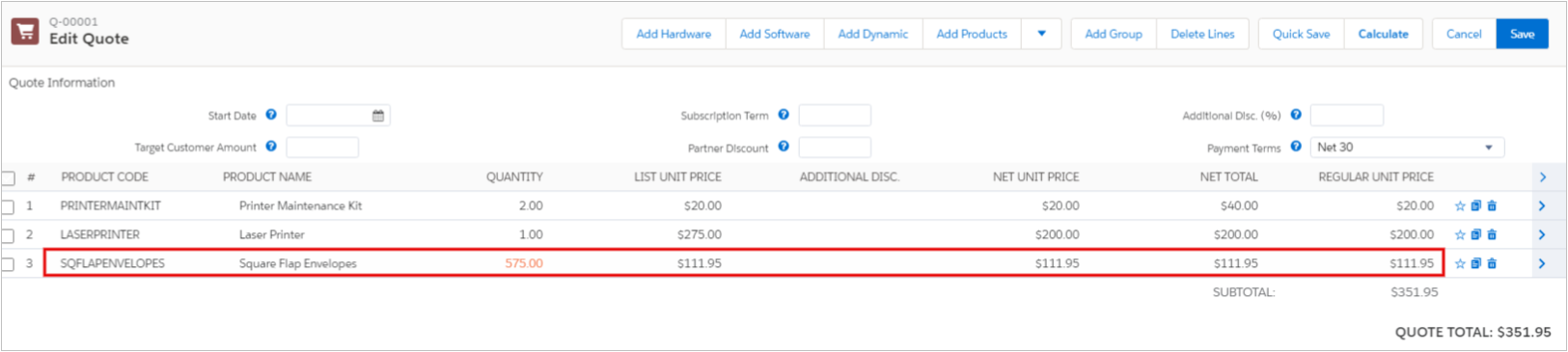Focus the Subscription Term field
Viewport: 1568px width, 352px height.
coord(835,116)
